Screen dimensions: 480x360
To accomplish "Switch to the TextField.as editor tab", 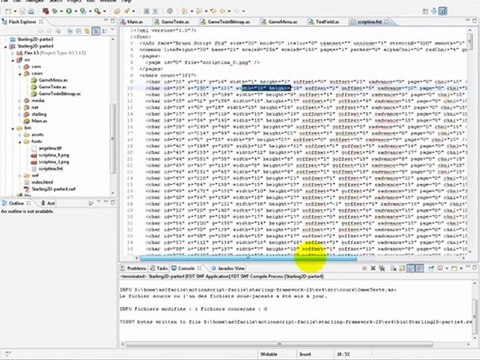I will tap(325, 22).
